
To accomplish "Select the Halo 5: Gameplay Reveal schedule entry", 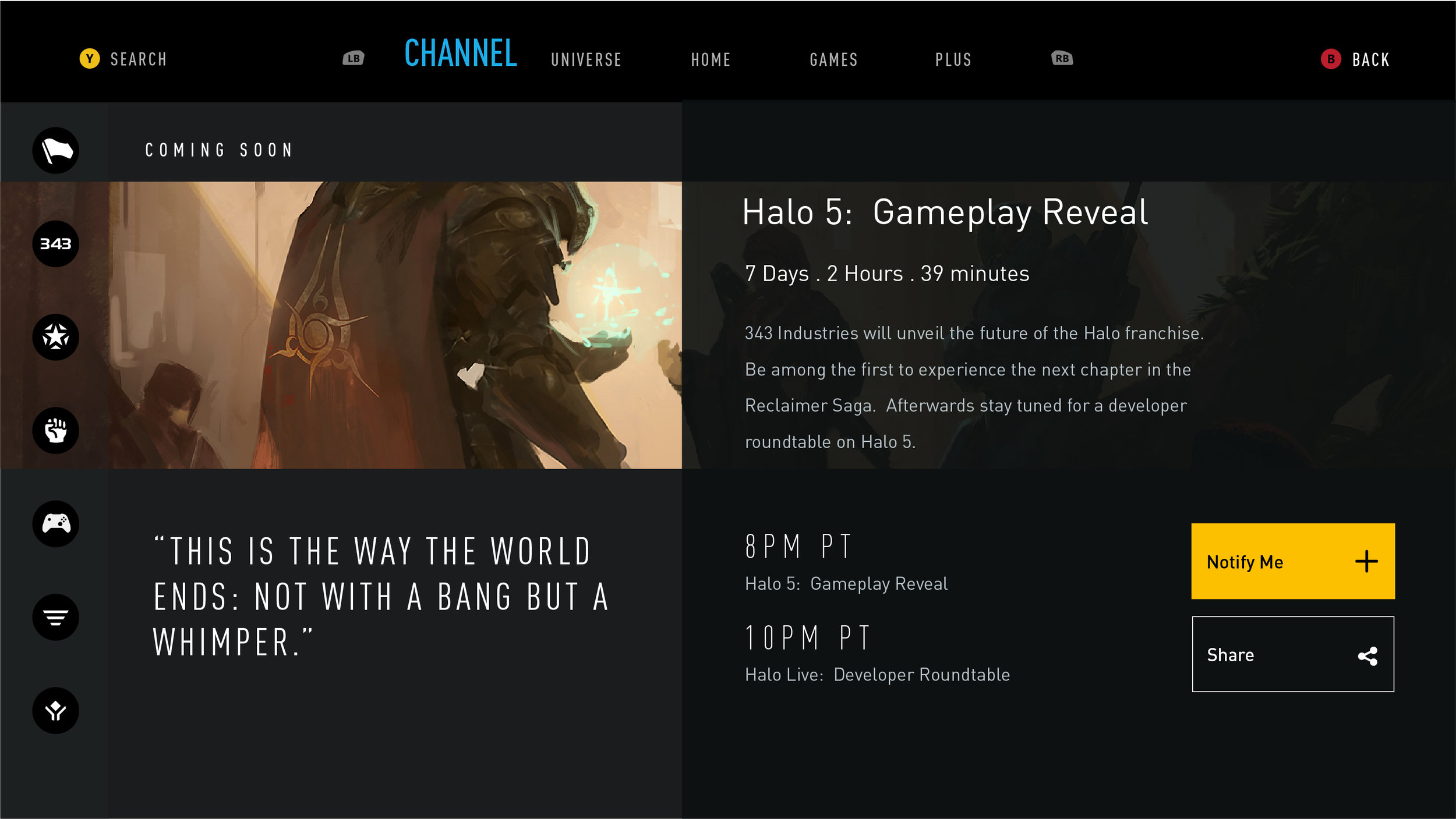I will [846, 584].
